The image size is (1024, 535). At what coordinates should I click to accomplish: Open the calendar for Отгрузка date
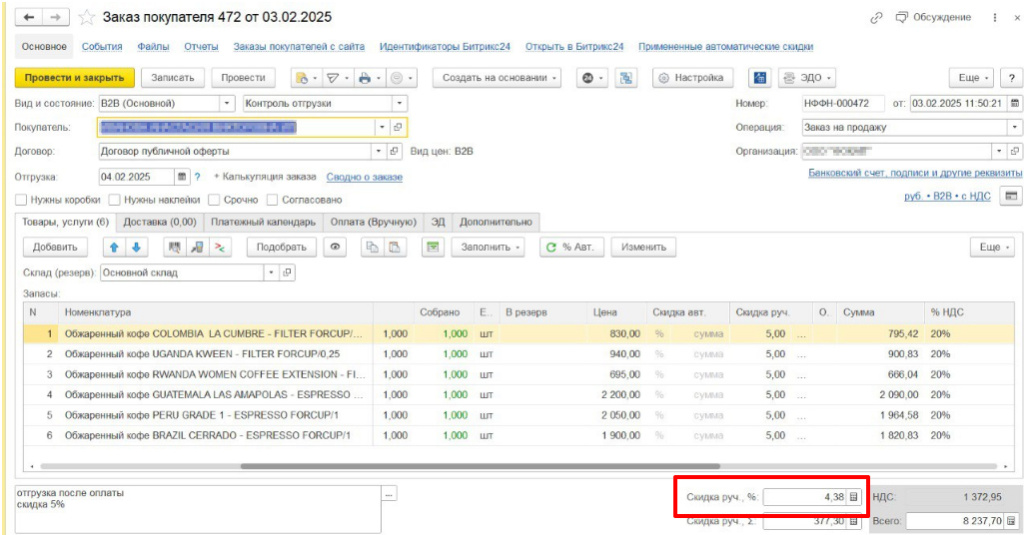182,176
